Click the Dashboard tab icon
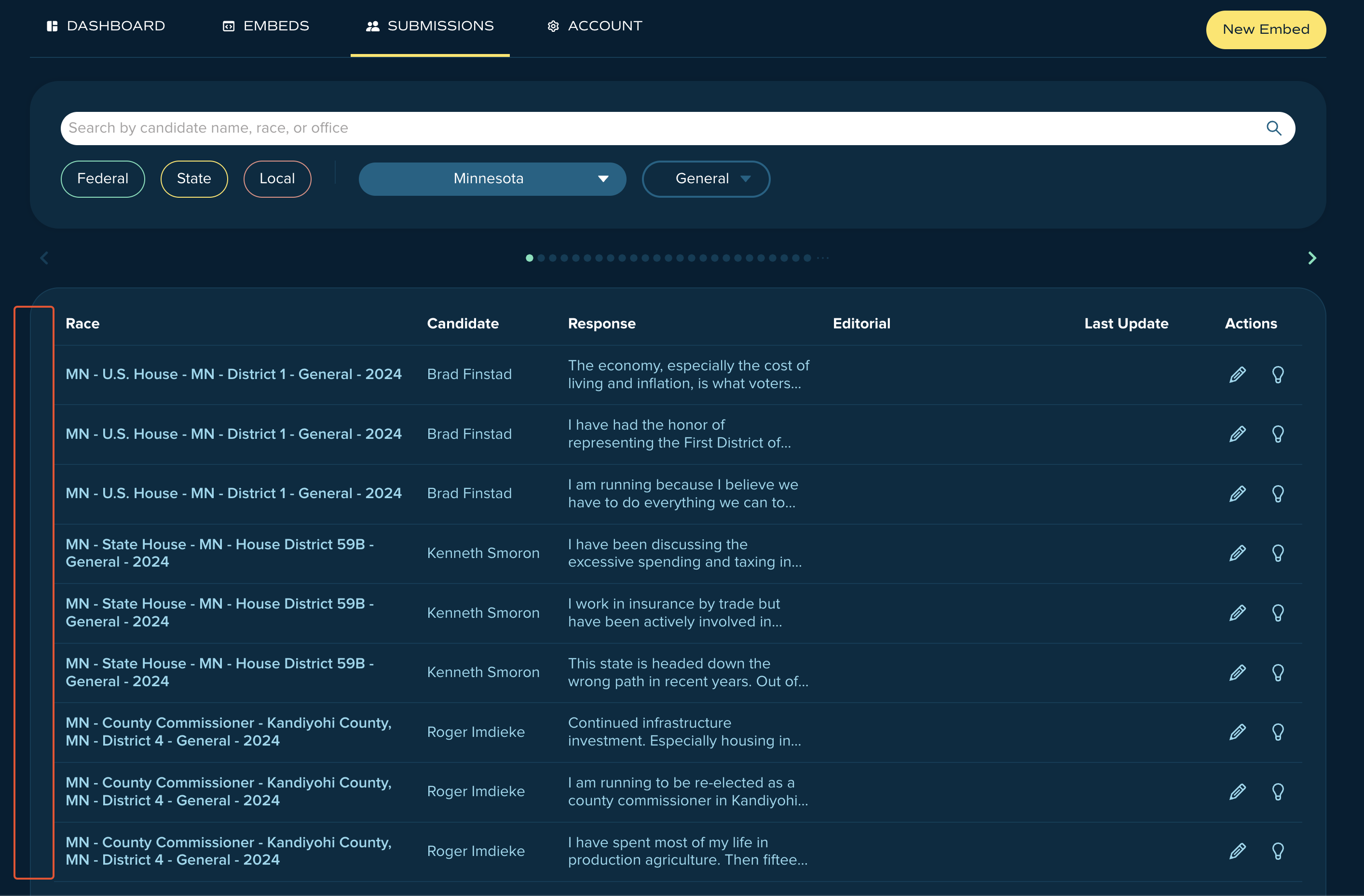Screen dimensions: 1364x896 click(x=52, y=26)
